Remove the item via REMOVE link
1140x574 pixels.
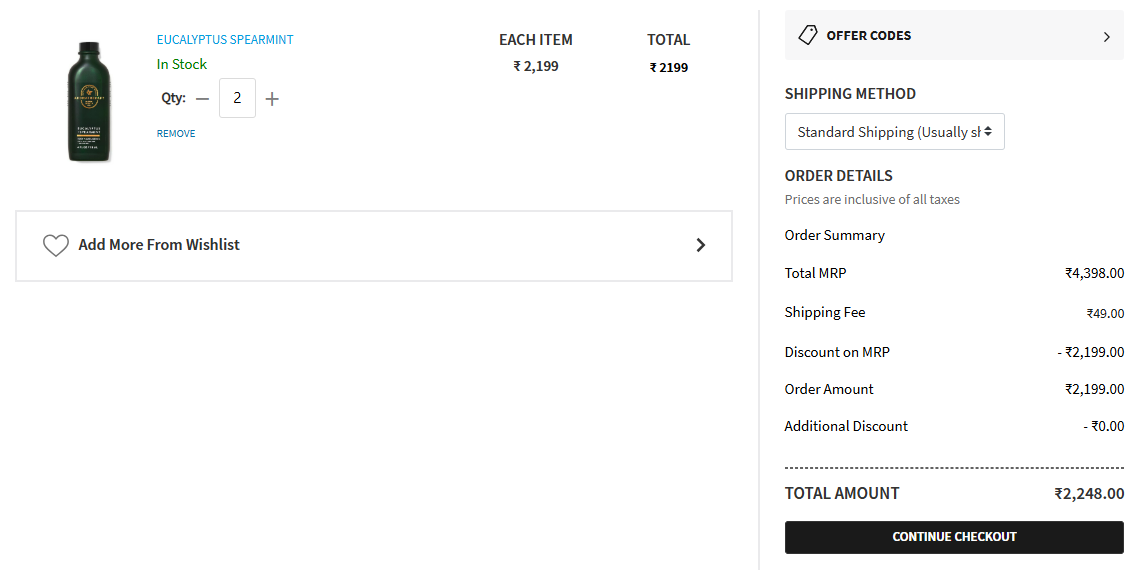176,134
